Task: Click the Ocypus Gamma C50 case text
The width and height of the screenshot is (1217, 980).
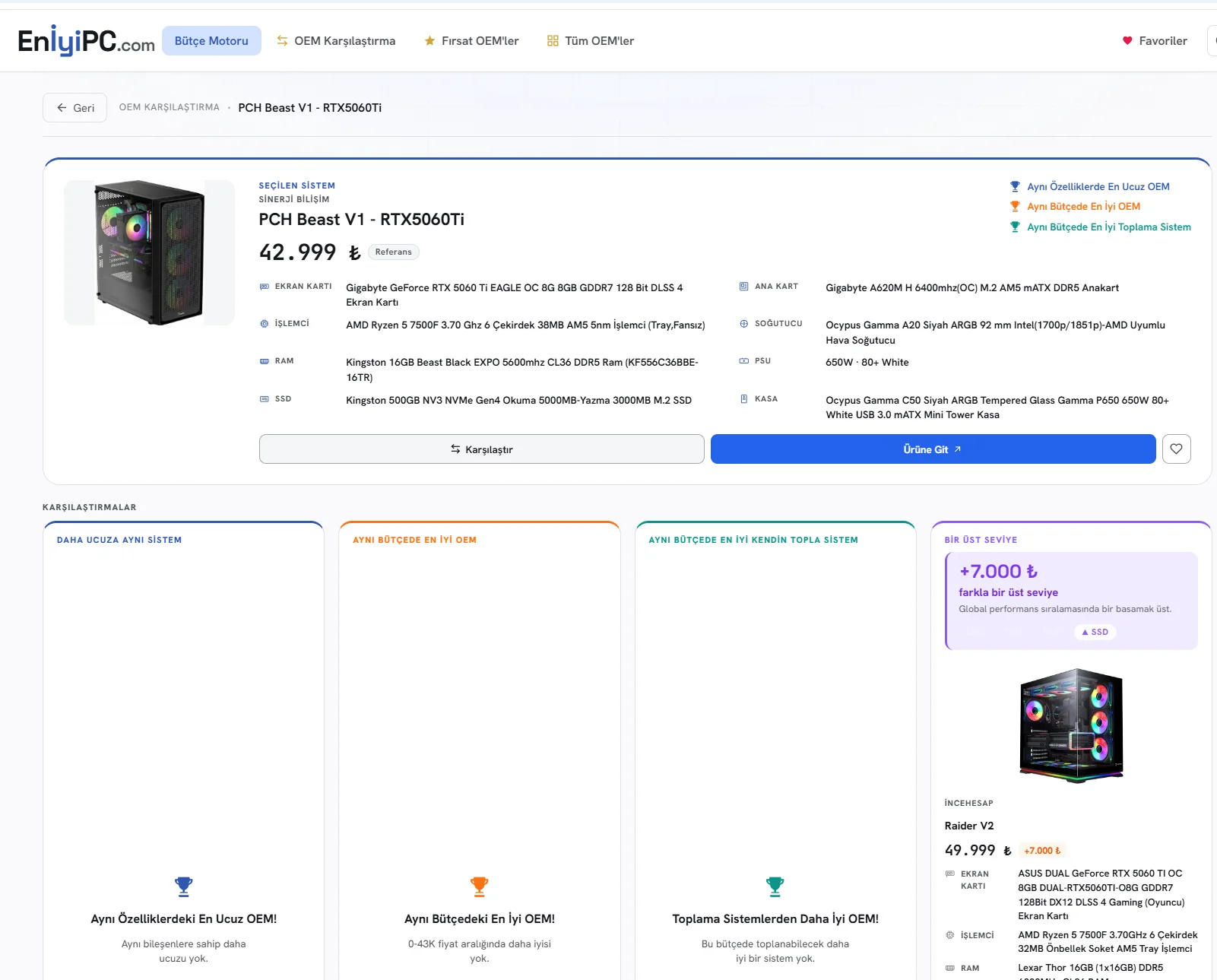Action: (997, 408)
